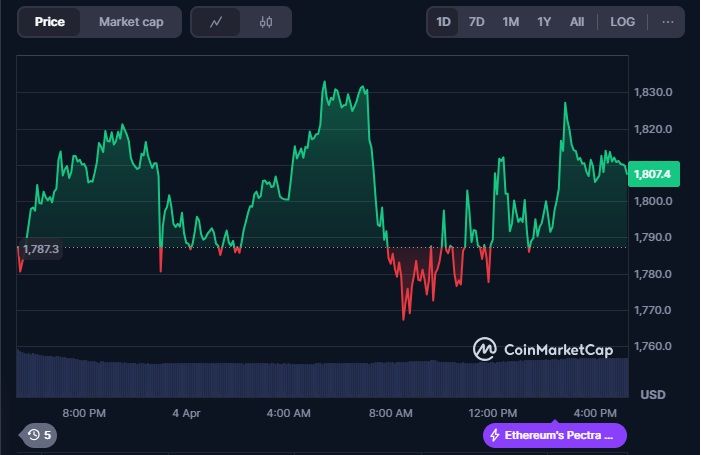
Task: Click the 4:00 AM time axis label
Action: tap(288, 413)
